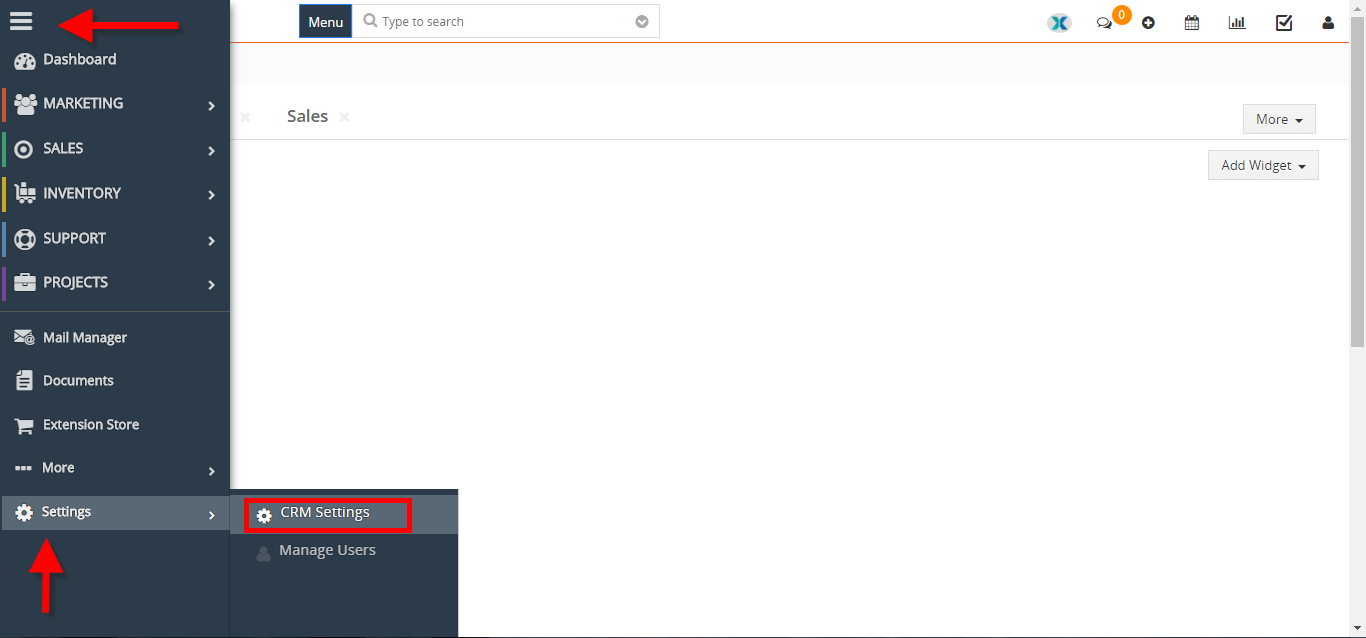This screenshot has height=638, width=1366.
Task: Click the Dashboard palette icon
Action: tap(25, 60)
